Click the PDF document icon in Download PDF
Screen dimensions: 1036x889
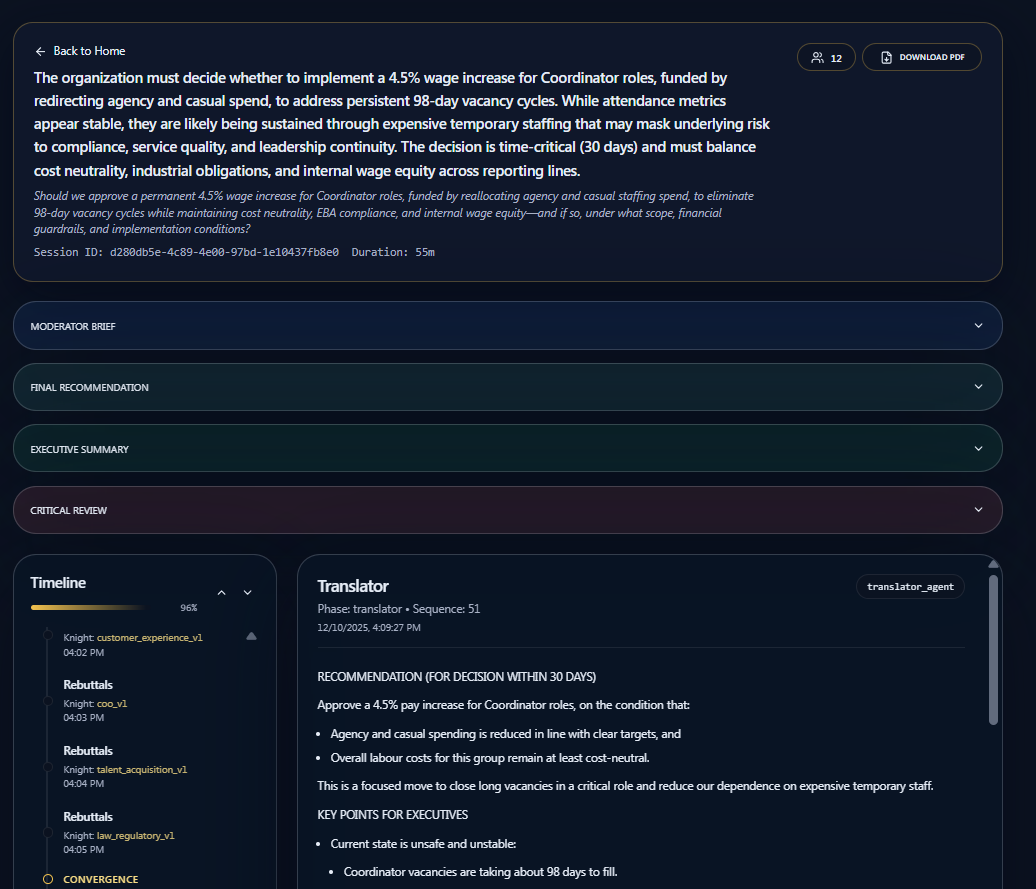pyautogui.click(x=884, y=57)
